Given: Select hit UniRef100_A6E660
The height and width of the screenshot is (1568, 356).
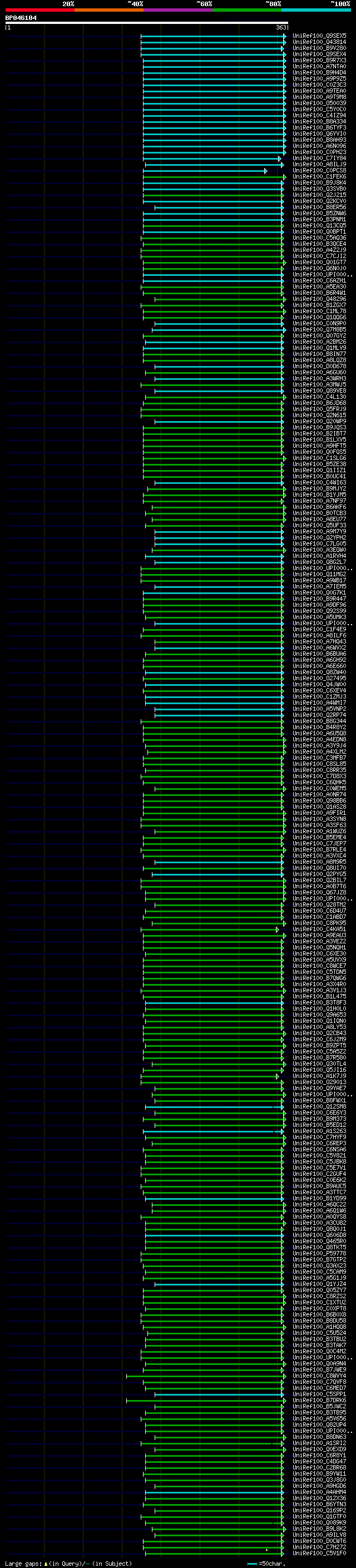Looking at the screenshot, I should coord(319,666).
